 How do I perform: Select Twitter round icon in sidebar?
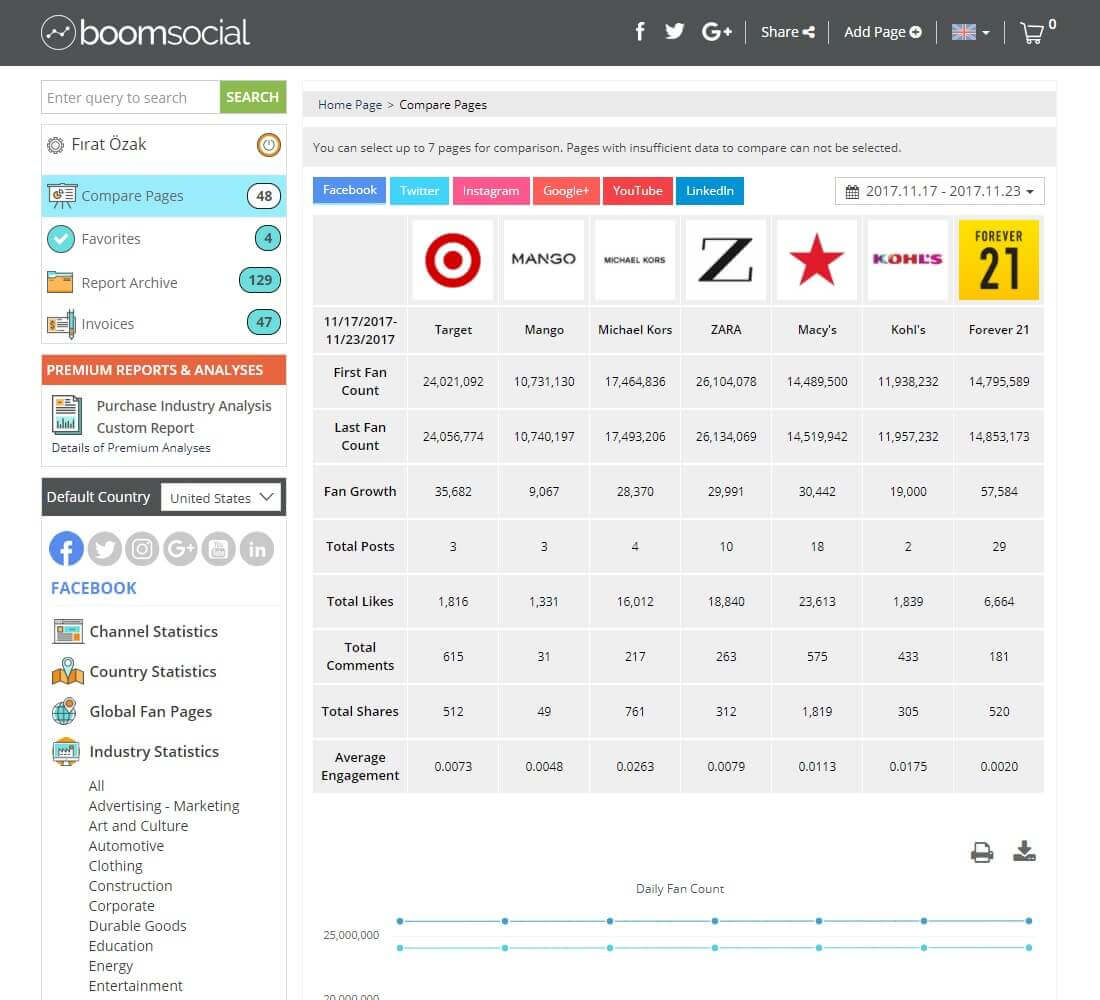[x=105, y=549]
